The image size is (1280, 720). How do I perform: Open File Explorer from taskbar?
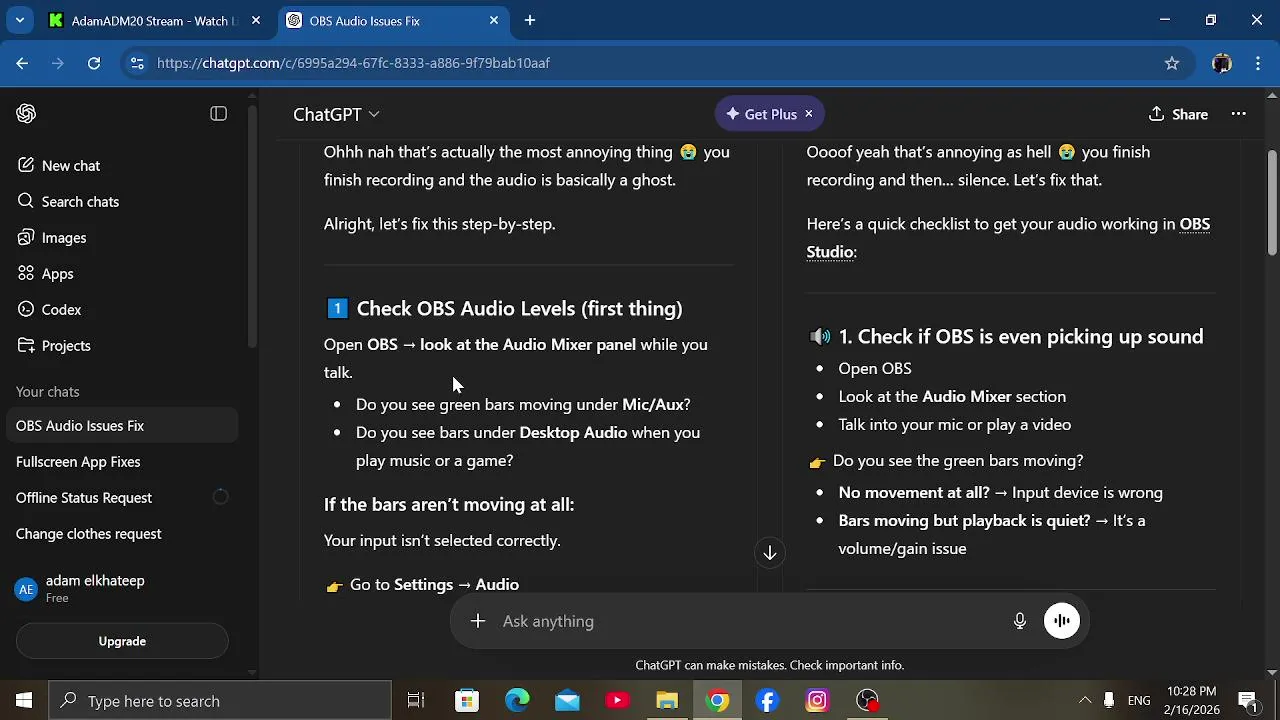(667, 701)
